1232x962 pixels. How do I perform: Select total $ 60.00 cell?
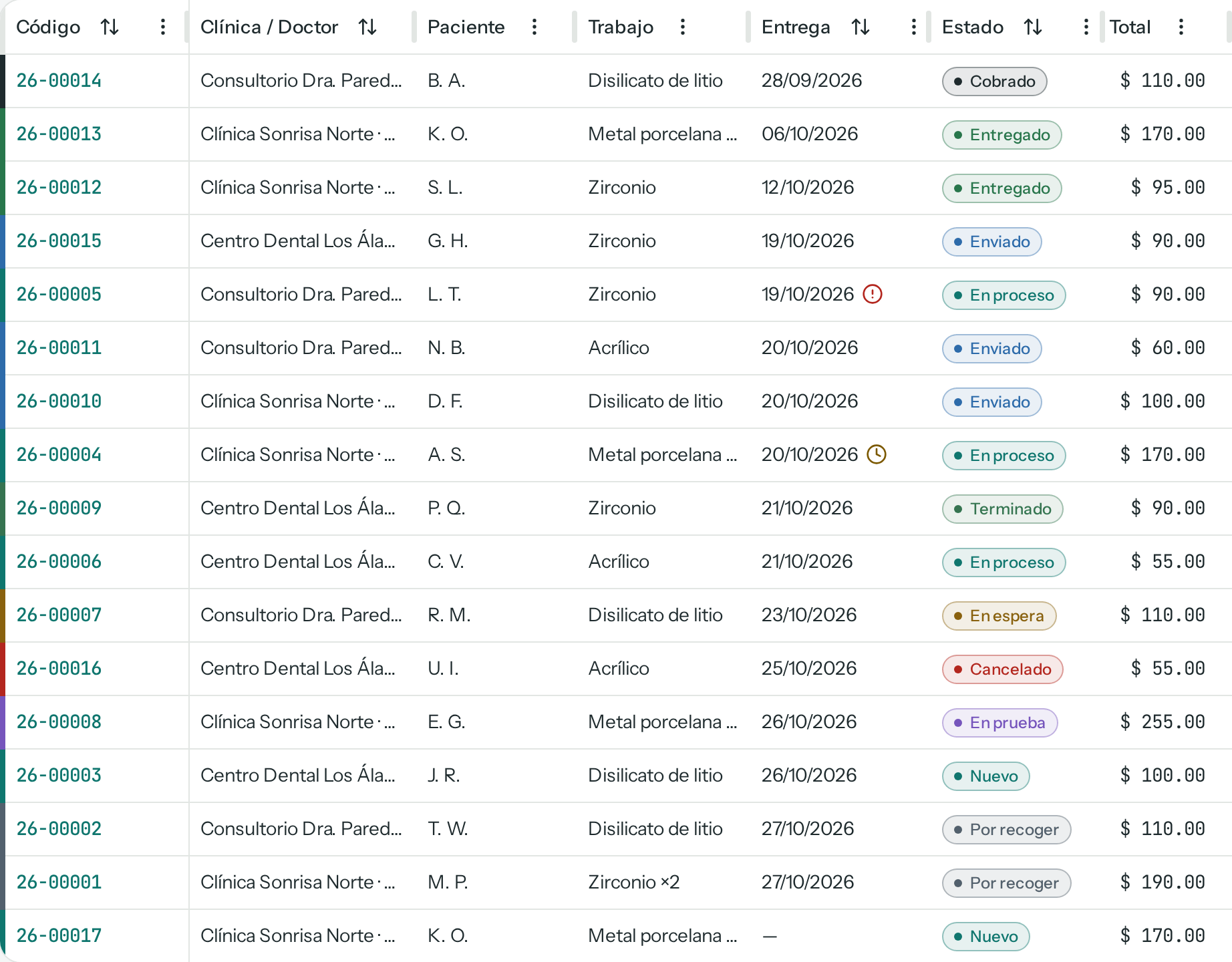click(x=1168, y=348)
